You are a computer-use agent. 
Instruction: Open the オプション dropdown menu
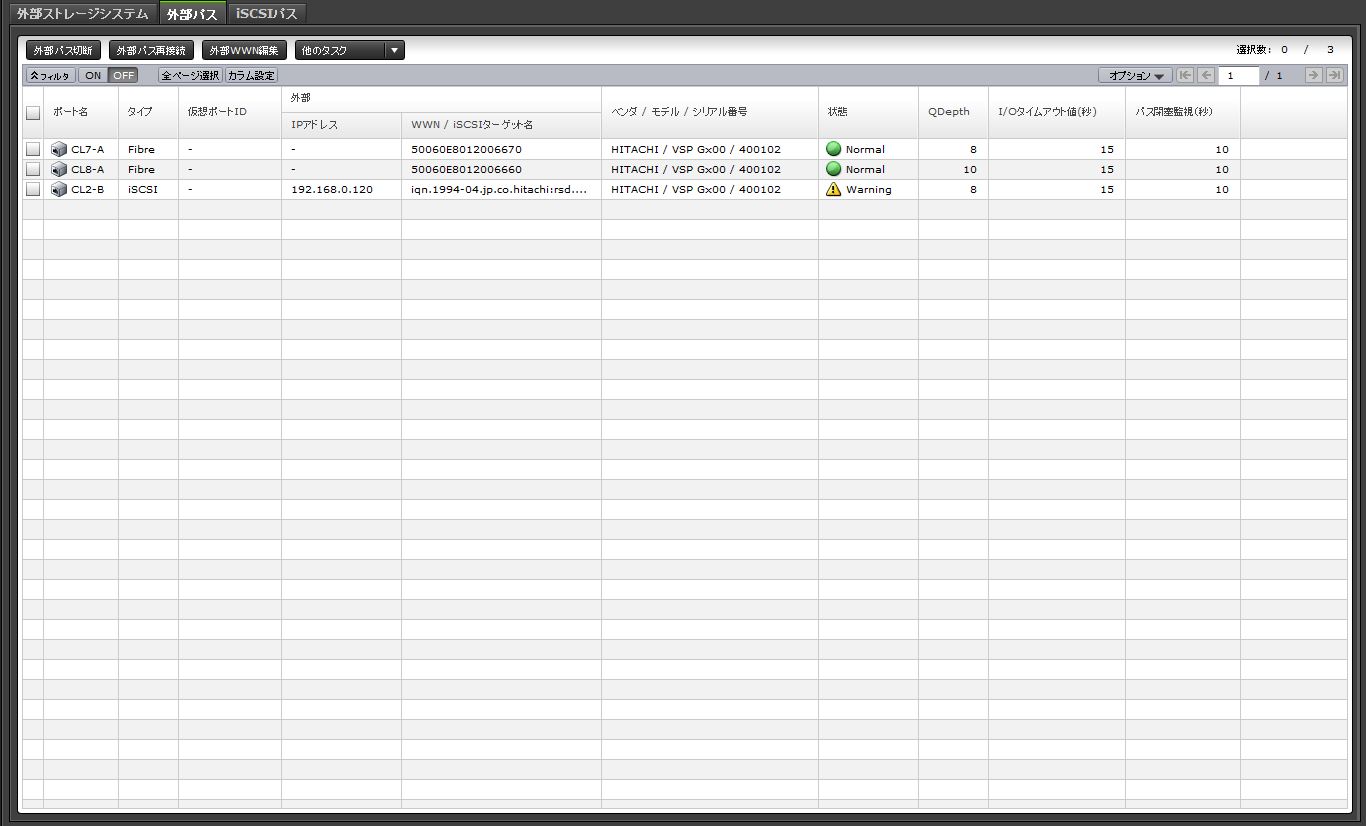1135,75
